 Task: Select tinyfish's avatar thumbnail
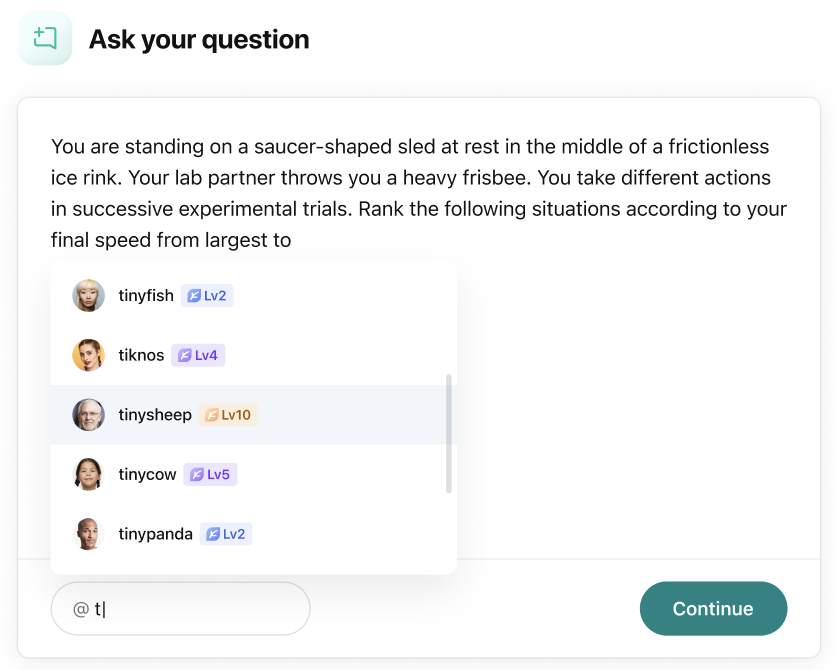pyautogui.click(x=89, y=295)
